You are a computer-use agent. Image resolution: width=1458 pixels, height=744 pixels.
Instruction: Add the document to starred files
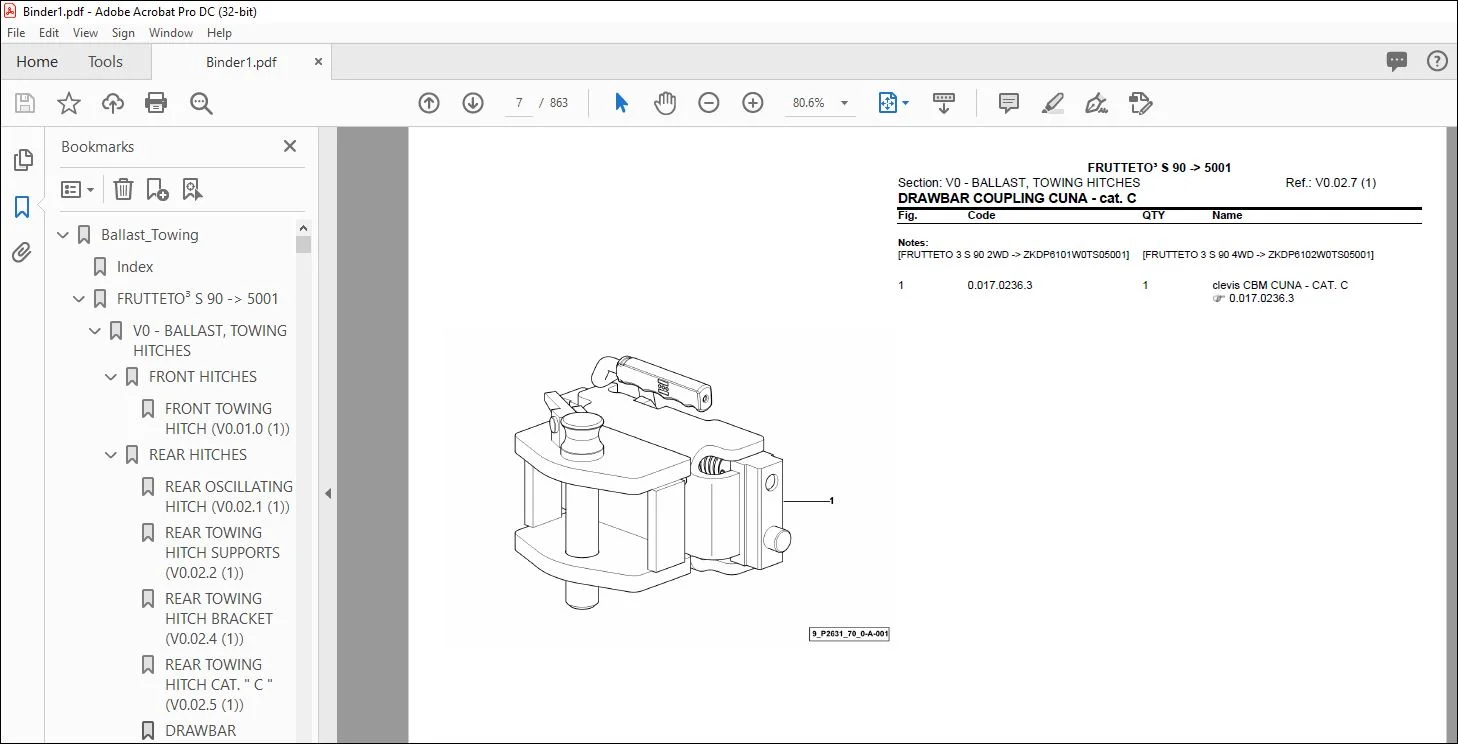point(69,103)
